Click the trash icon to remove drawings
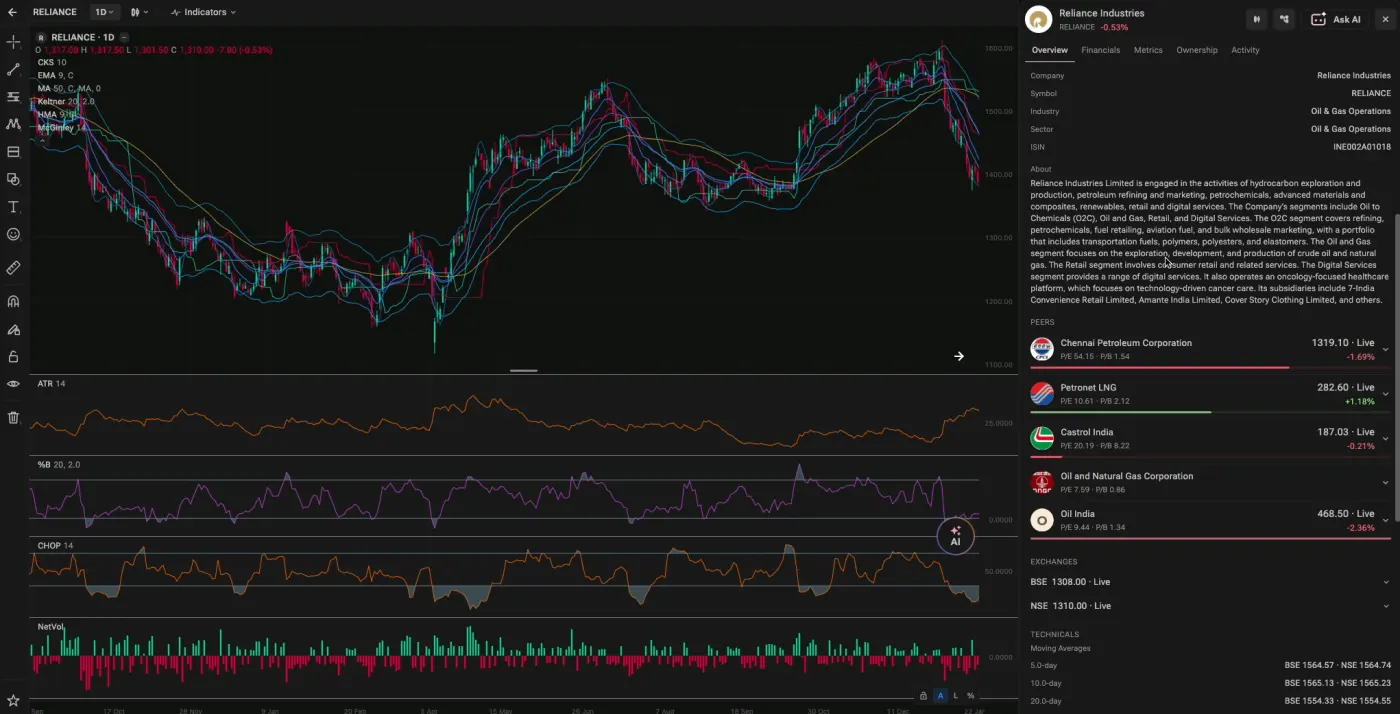 click(13, 418)
